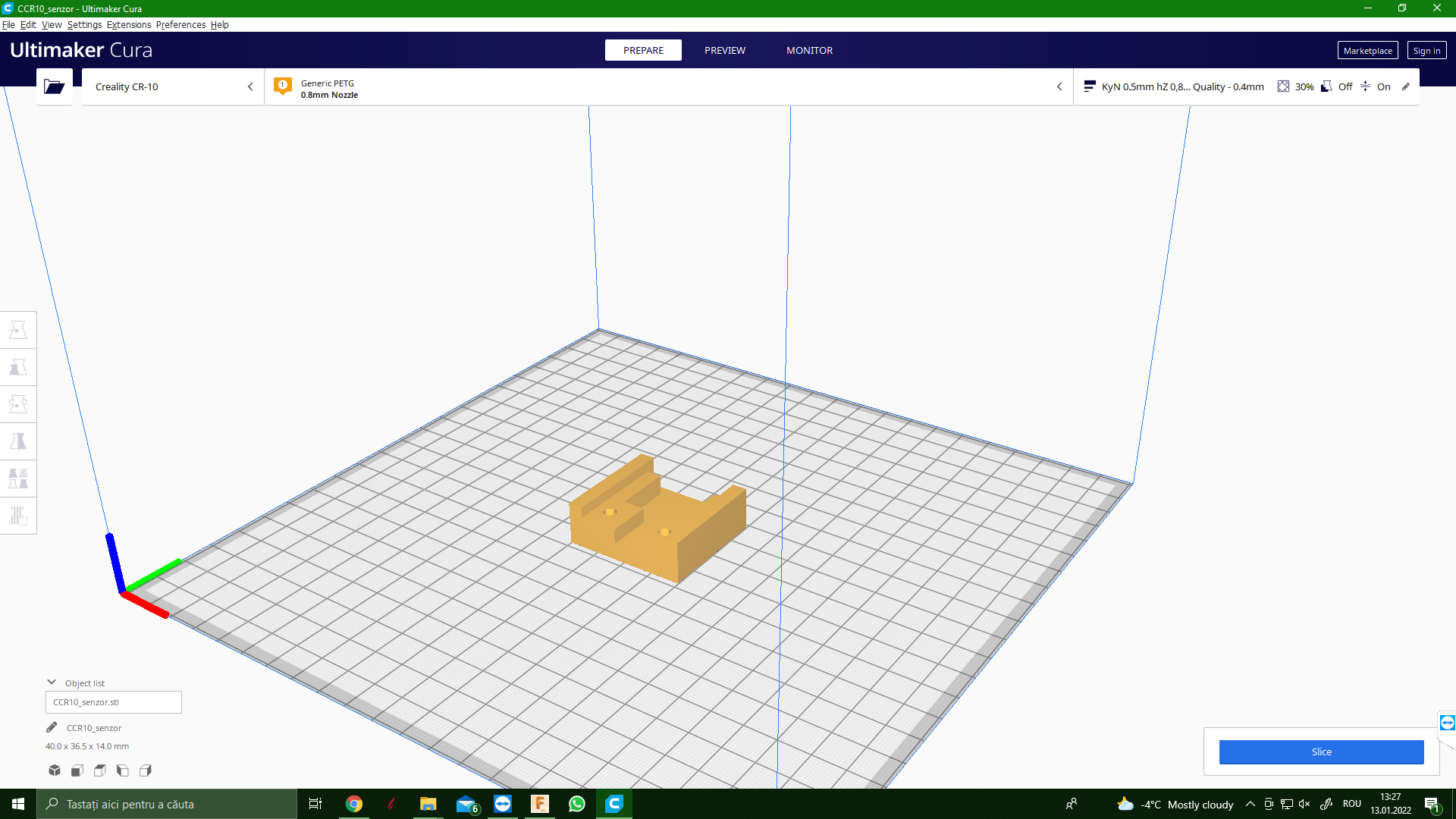Switch to front view camera icon
The width and height of the screenshot is (1456, 819).
coord(77,770)
